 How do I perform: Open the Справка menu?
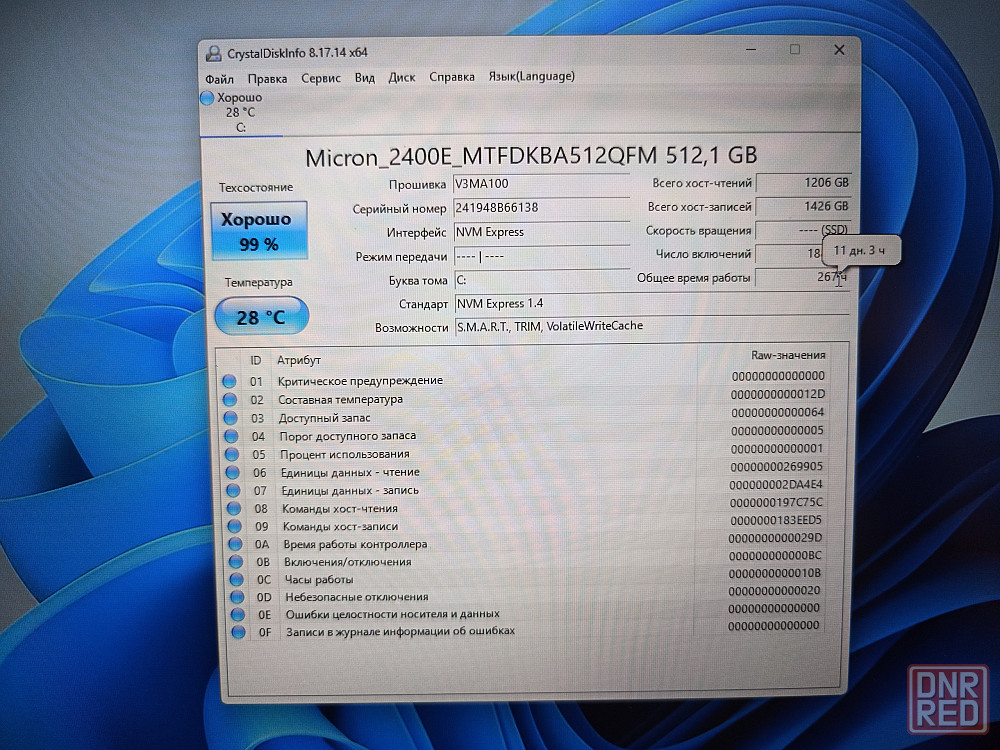[x=452, y=77]
